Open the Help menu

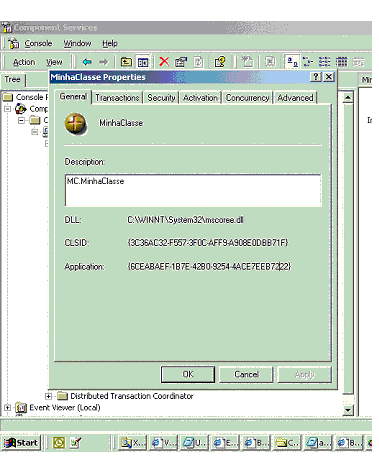(x=110, y=43)
